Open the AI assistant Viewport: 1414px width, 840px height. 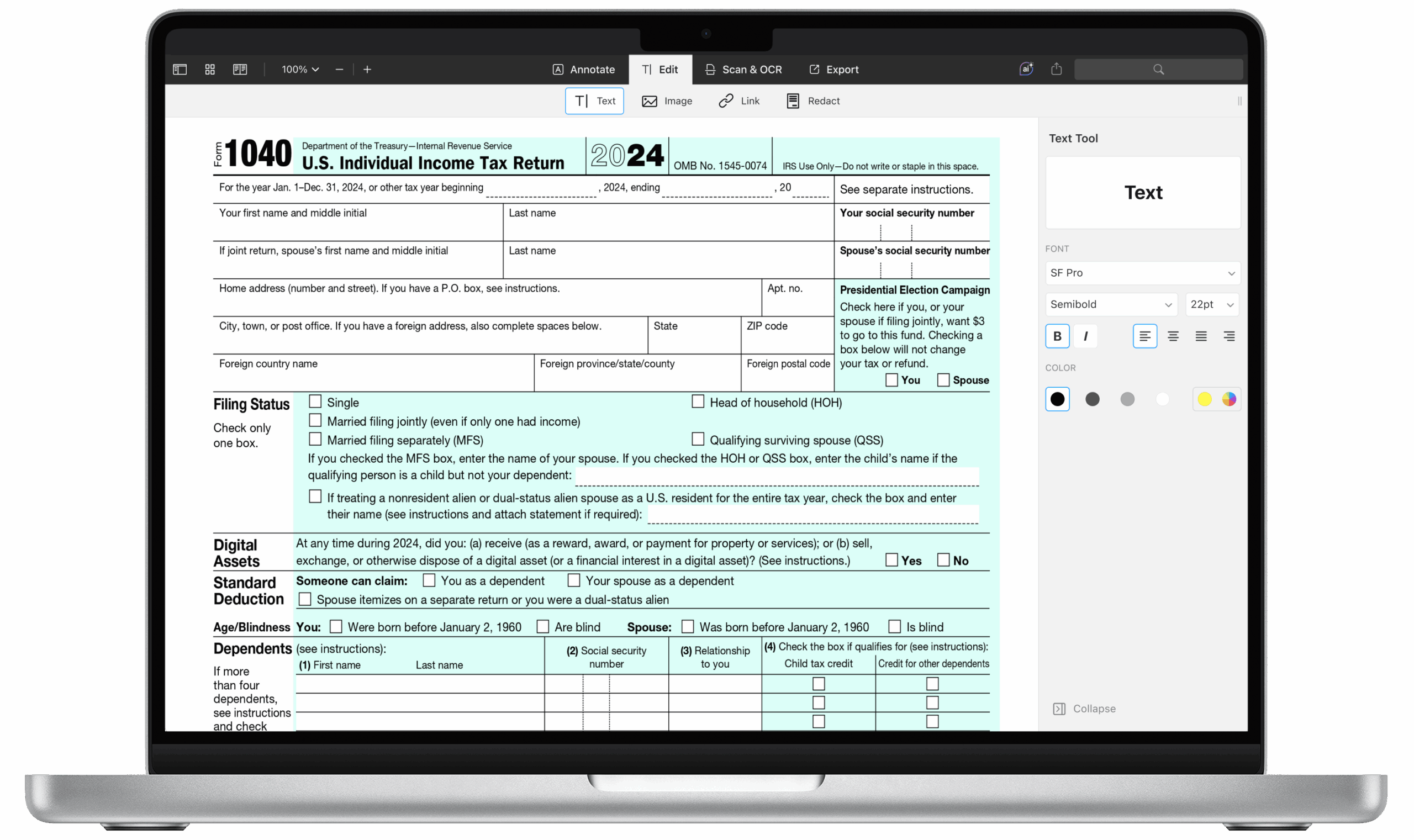pos(1026,68)
